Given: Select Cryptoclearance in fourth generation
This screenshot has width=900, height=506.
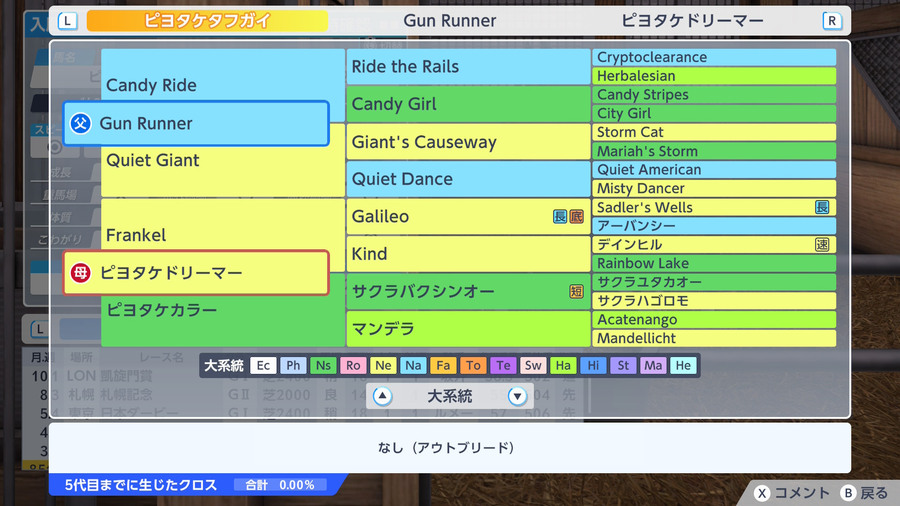Looking at the screenshot, I should coord(714,57).
